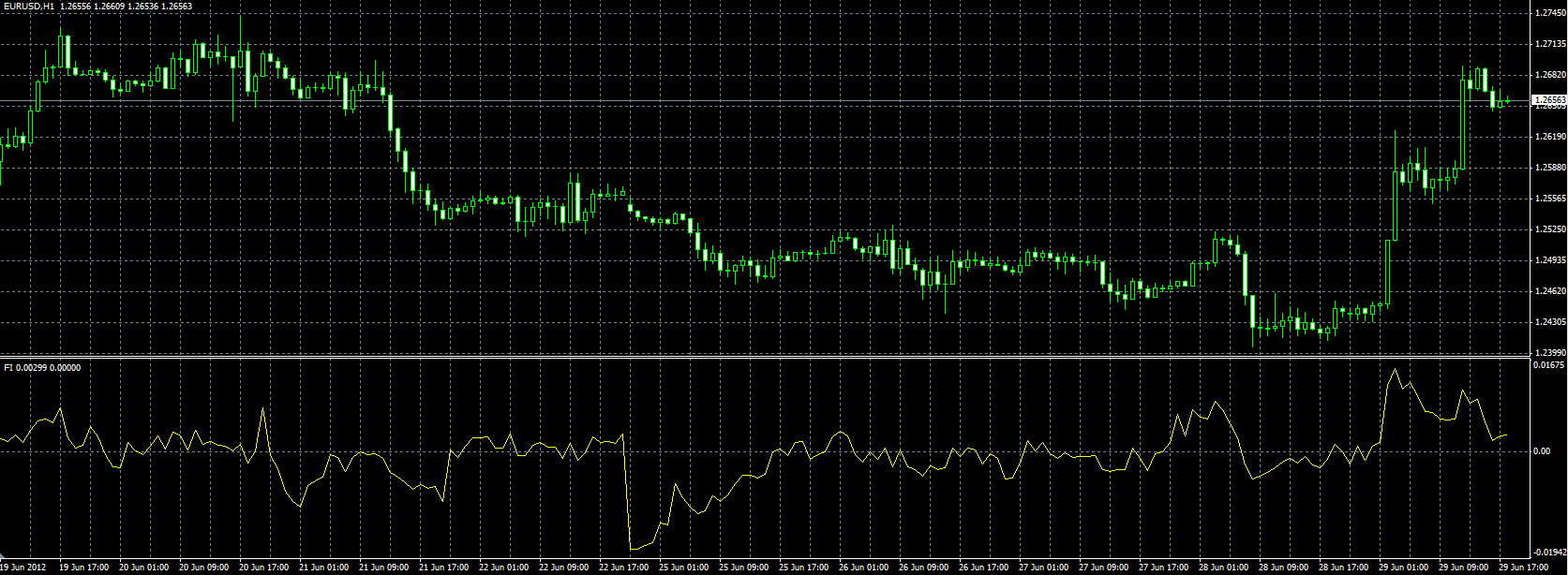1568x575 pixels.
Task: Click the 27 Jun 01:00 time label
Action: [x=1044, y=568]
